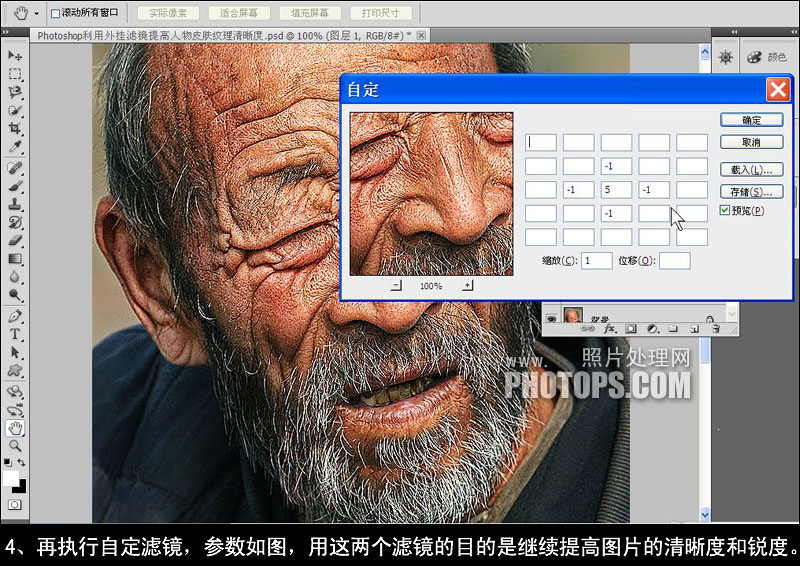Select the Rectangular Marquee tool
The width and height of the screenshot is (800, 566).
15,74
